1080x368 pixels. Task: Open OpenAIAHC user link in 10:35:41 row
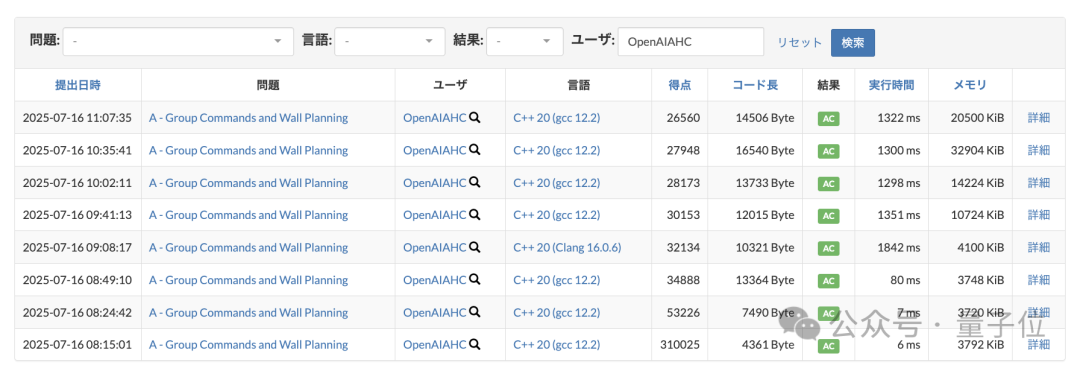click(435, 150)
